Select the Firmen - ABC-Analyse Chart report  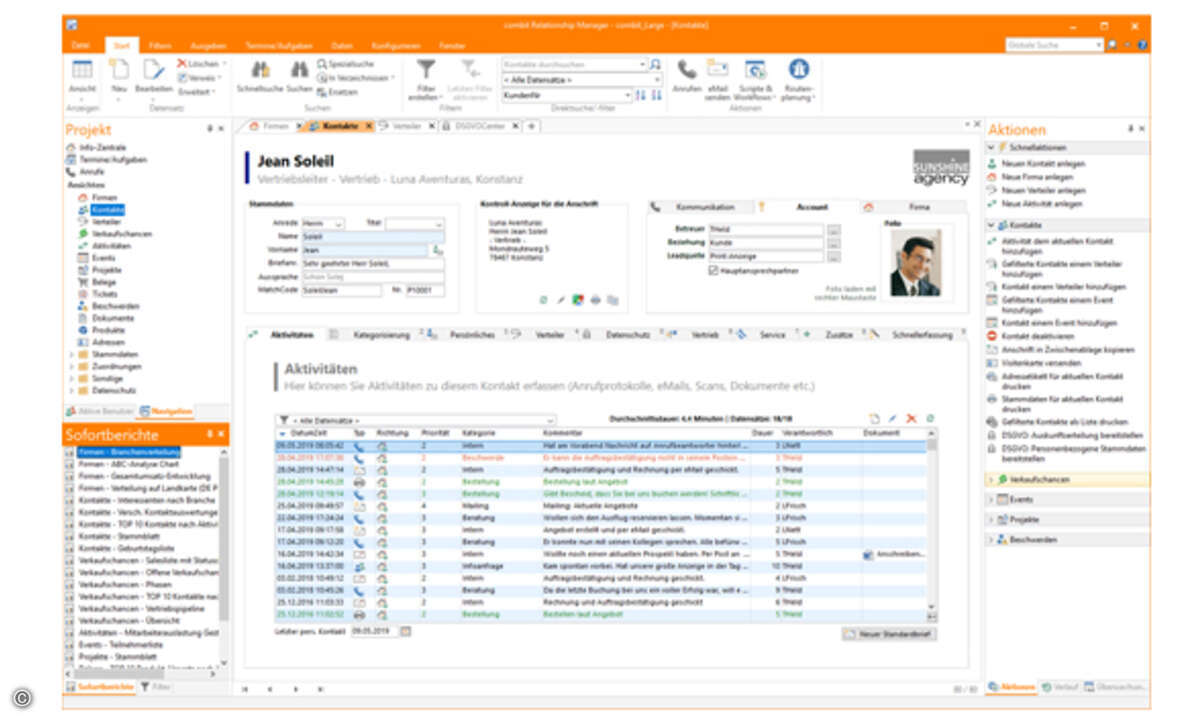128,464
